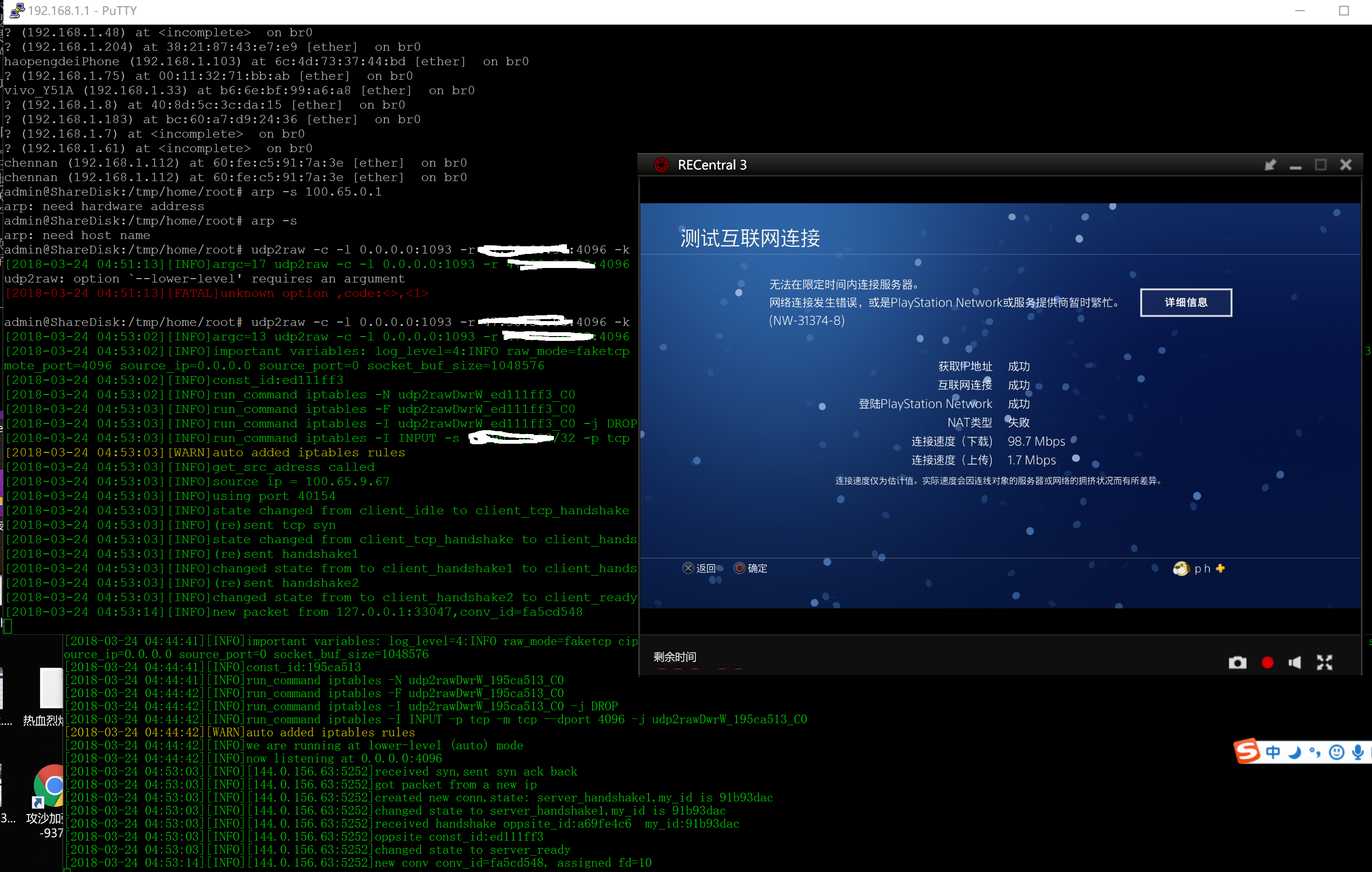The image size is (1372, 872).
Task: Enter fullscreen with the four-arrows icon
Action: click(1325, 662)
